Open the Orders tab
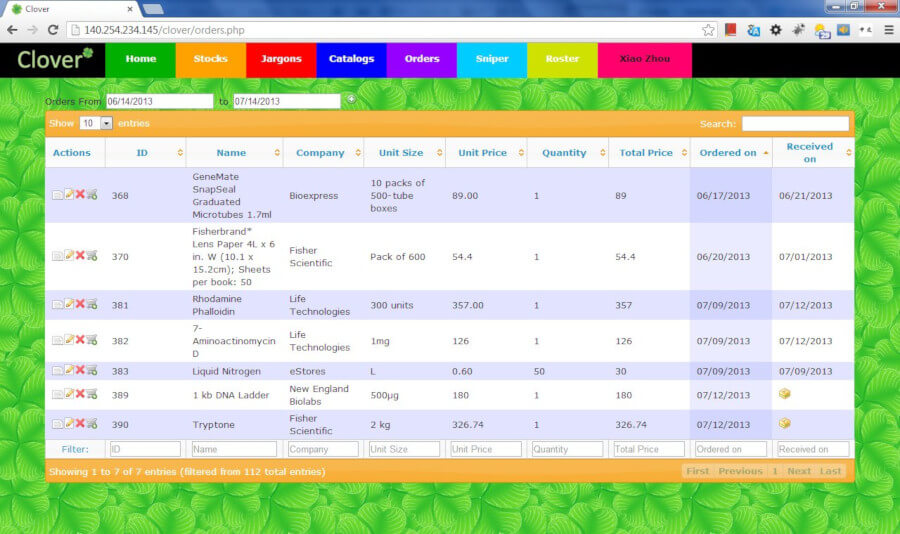The height and width of the screenshot is (534, 900). coord(422,60)
